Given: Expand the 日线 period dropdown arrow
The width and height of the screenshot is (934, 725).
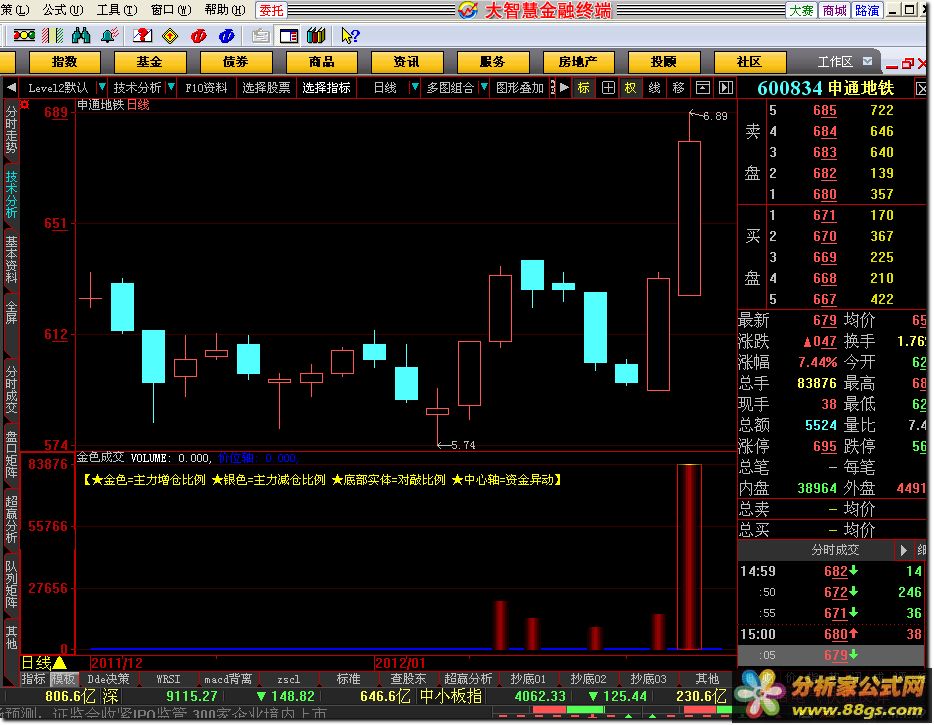Looking at the screenshot, I should pyautogui.click(x=415, y=88).
